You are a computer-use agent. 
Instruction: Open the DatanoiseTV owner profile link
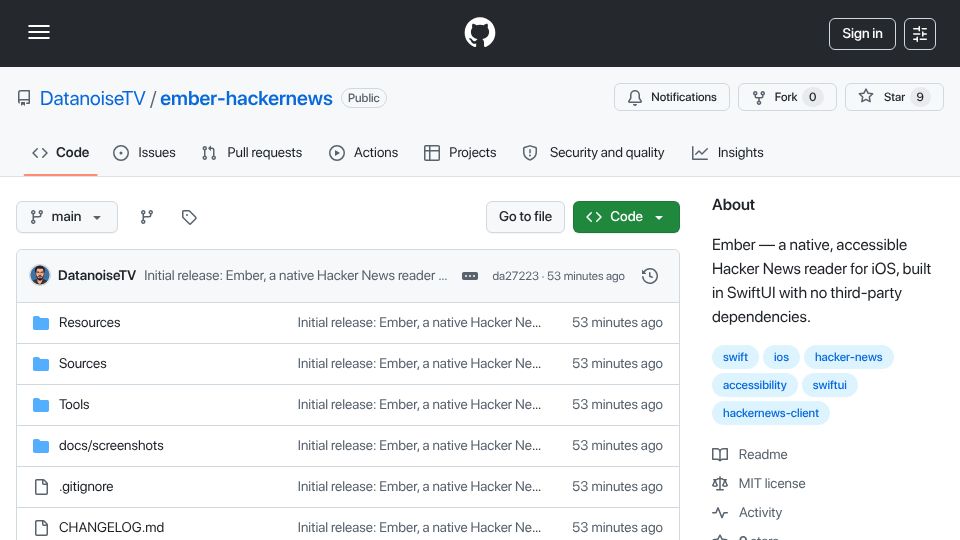92,98
